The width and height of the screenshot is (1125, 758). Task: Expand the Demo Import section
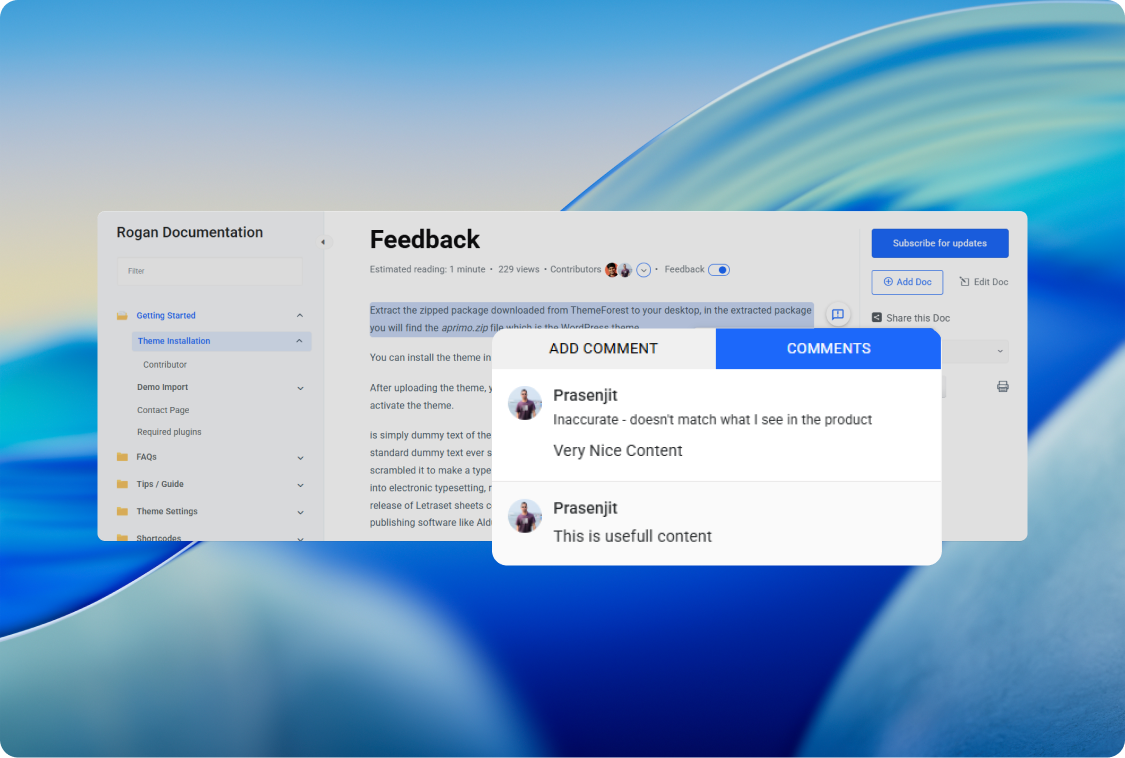click(x=300, y=388)
